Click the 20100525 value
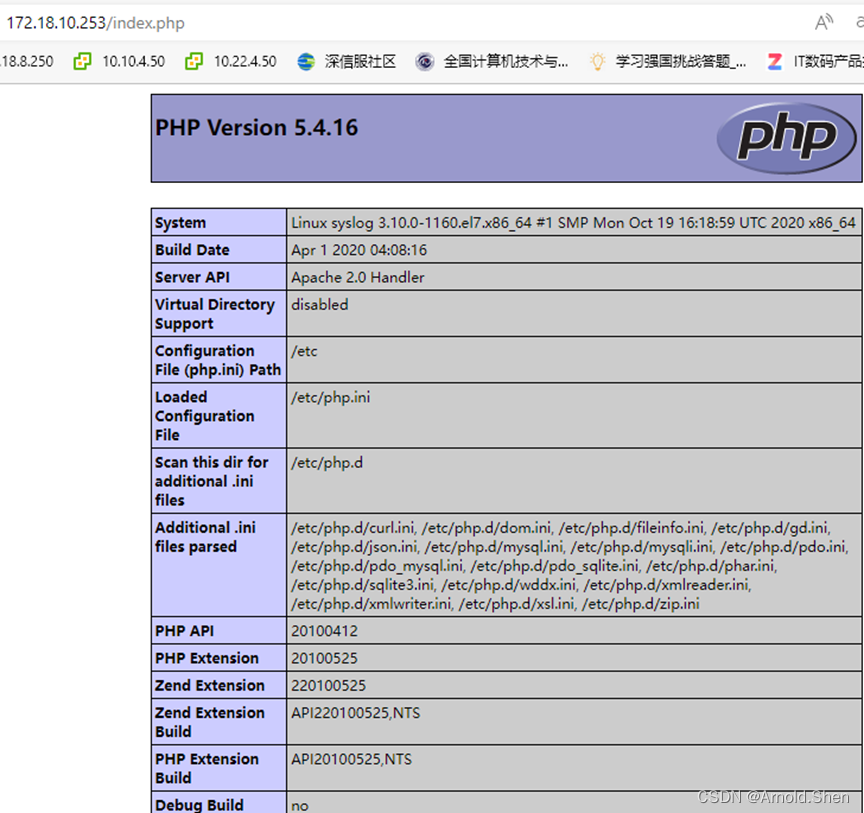Image resolution: width=864 pixels, height=813 pixels. (x=324, y=658)
